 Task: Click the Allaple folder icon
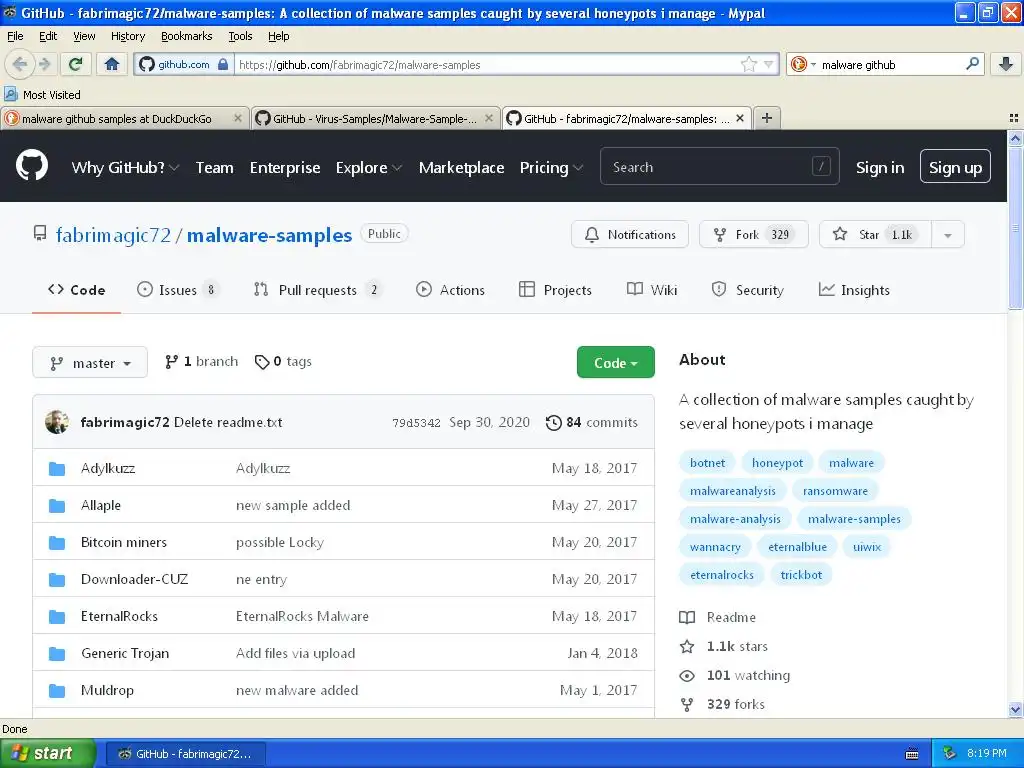pyautogui.click(x=57, y=505)
